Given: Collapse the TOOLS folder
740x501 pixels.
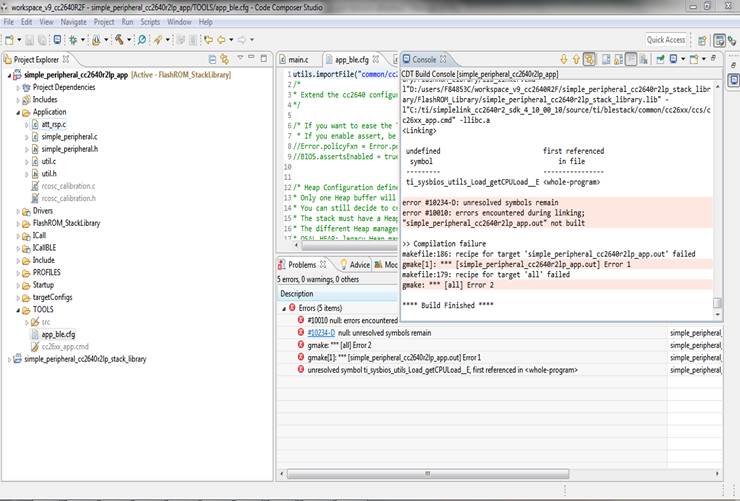Looking at the screenshot, I should [x=18, y=310].
